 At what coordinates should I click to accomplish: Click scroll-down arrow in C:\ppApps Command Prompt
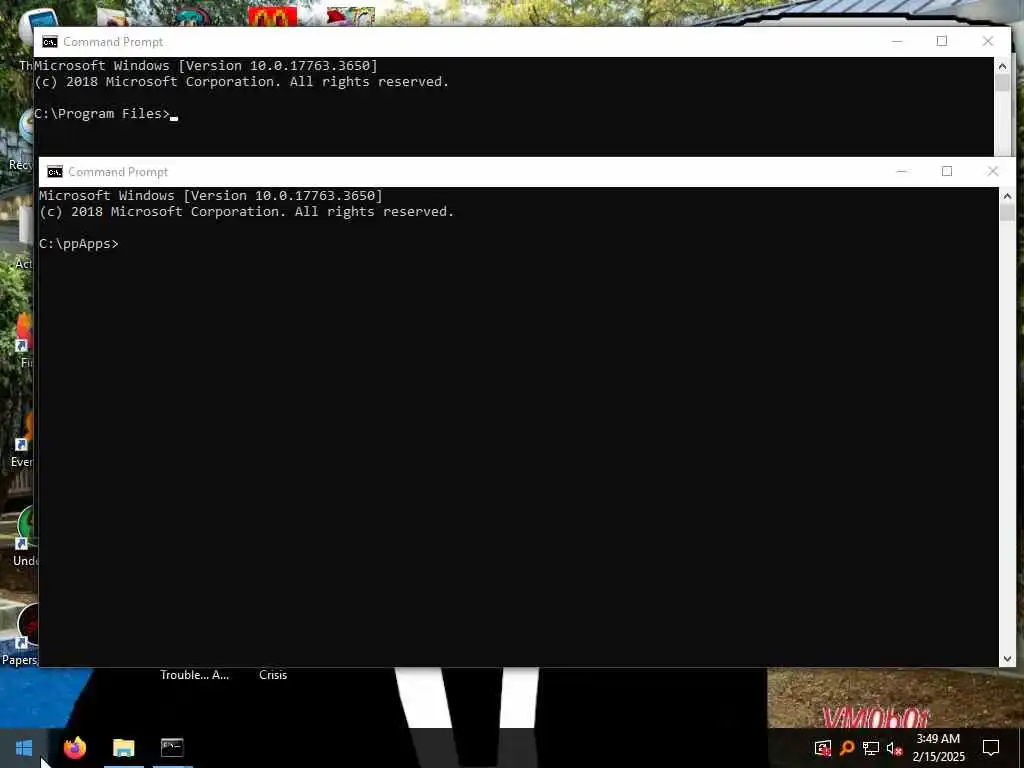[1007, 659]
